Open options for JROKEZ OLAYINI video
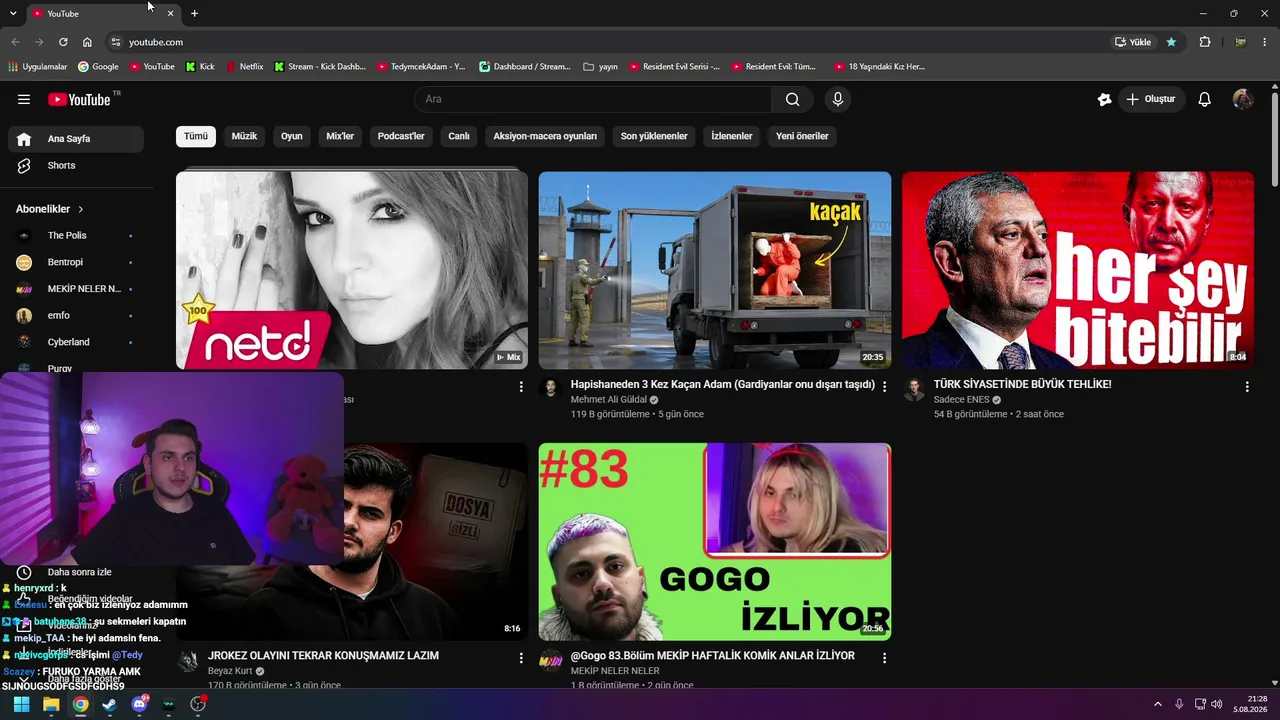The image size is (1280, 720). [521, 658]
